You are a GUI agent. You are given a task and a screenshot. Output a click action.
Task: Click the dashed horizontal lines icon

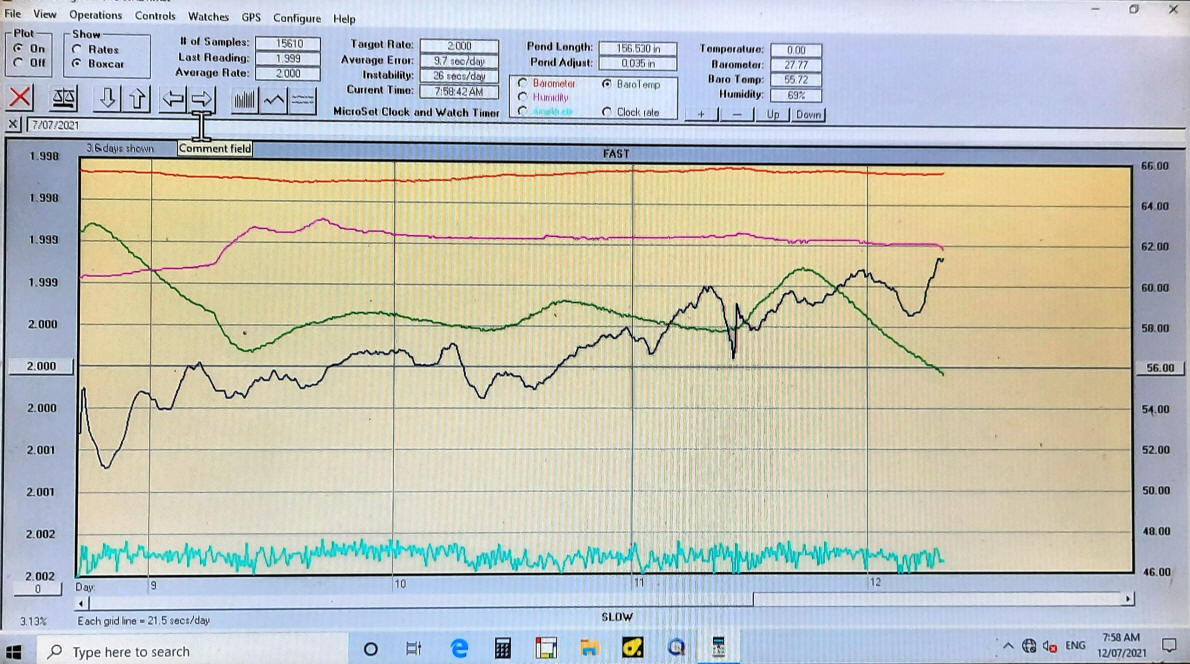pyautogui.click(x=302, y=99)
